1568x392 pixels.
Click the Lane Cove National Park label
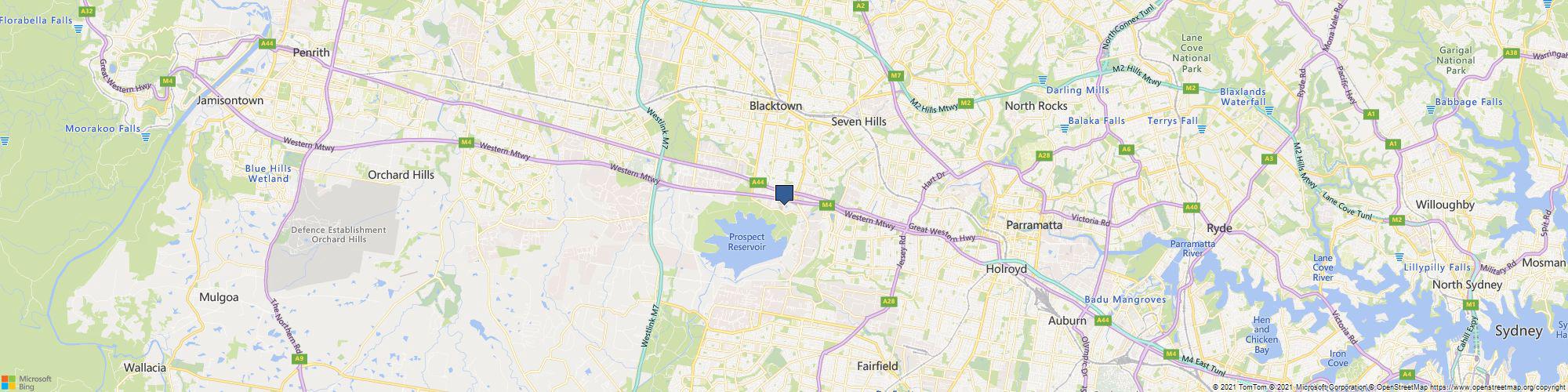pyautogui.click(x=1192, y=53)
